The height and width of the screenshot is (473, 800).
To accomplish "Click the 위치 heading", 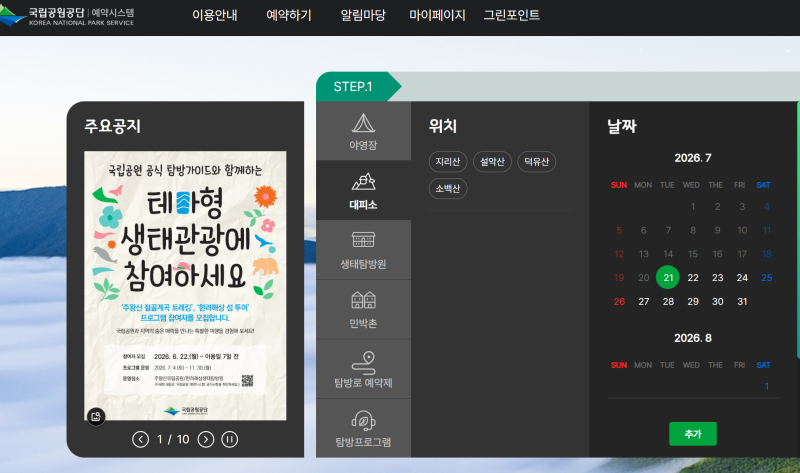I will 442,126.
